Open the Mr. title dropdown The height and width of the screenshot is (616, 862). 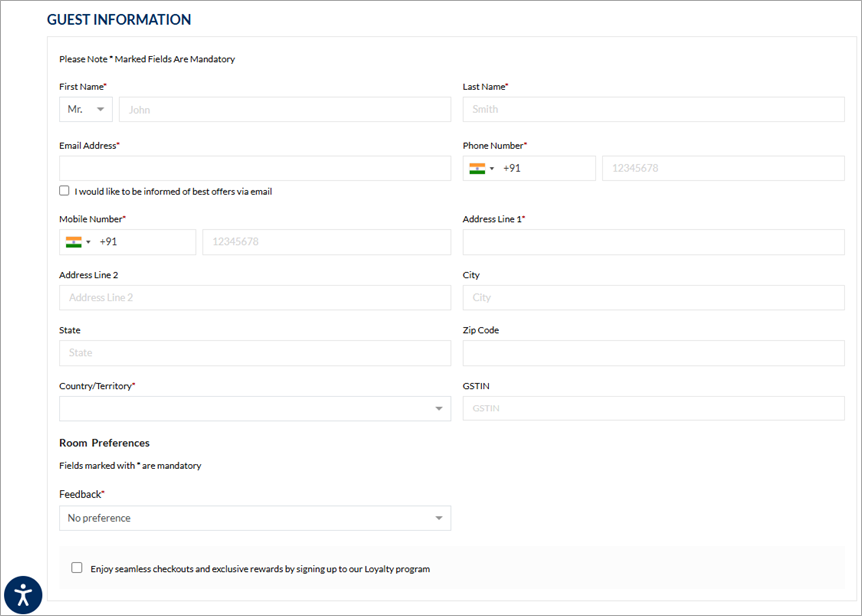[x=86, y=109]
